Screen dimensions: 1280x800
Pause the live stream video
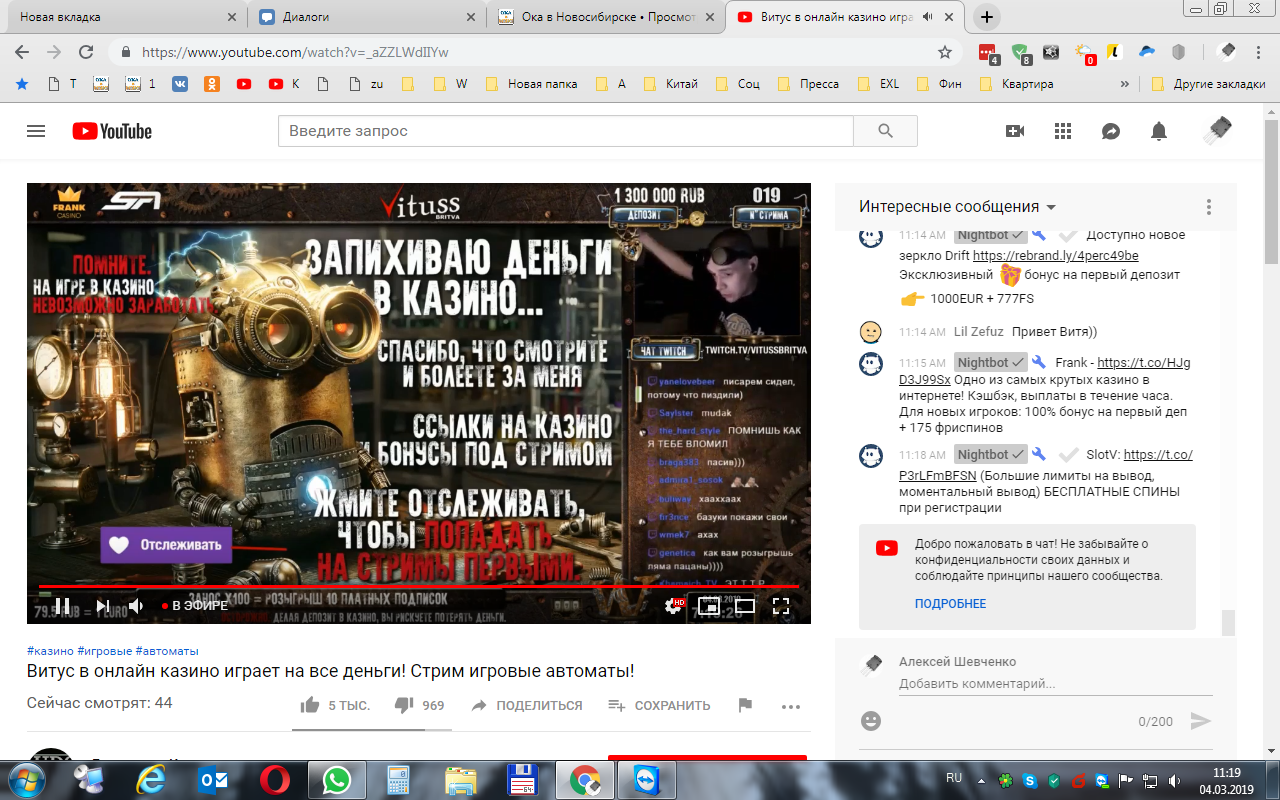[x=62, y=605]
